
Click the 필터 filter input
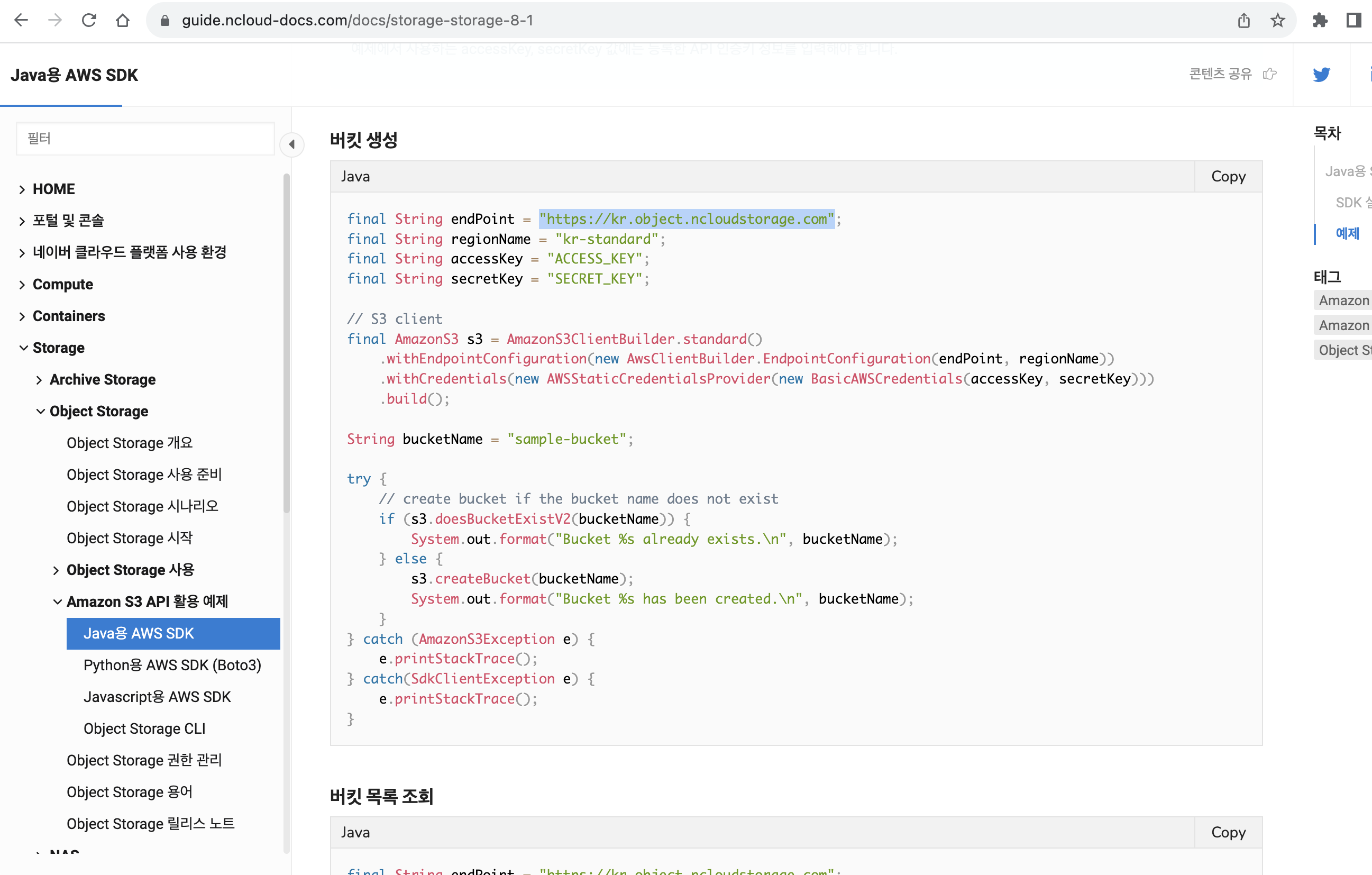pyautogui.click(x=145, y=139)
